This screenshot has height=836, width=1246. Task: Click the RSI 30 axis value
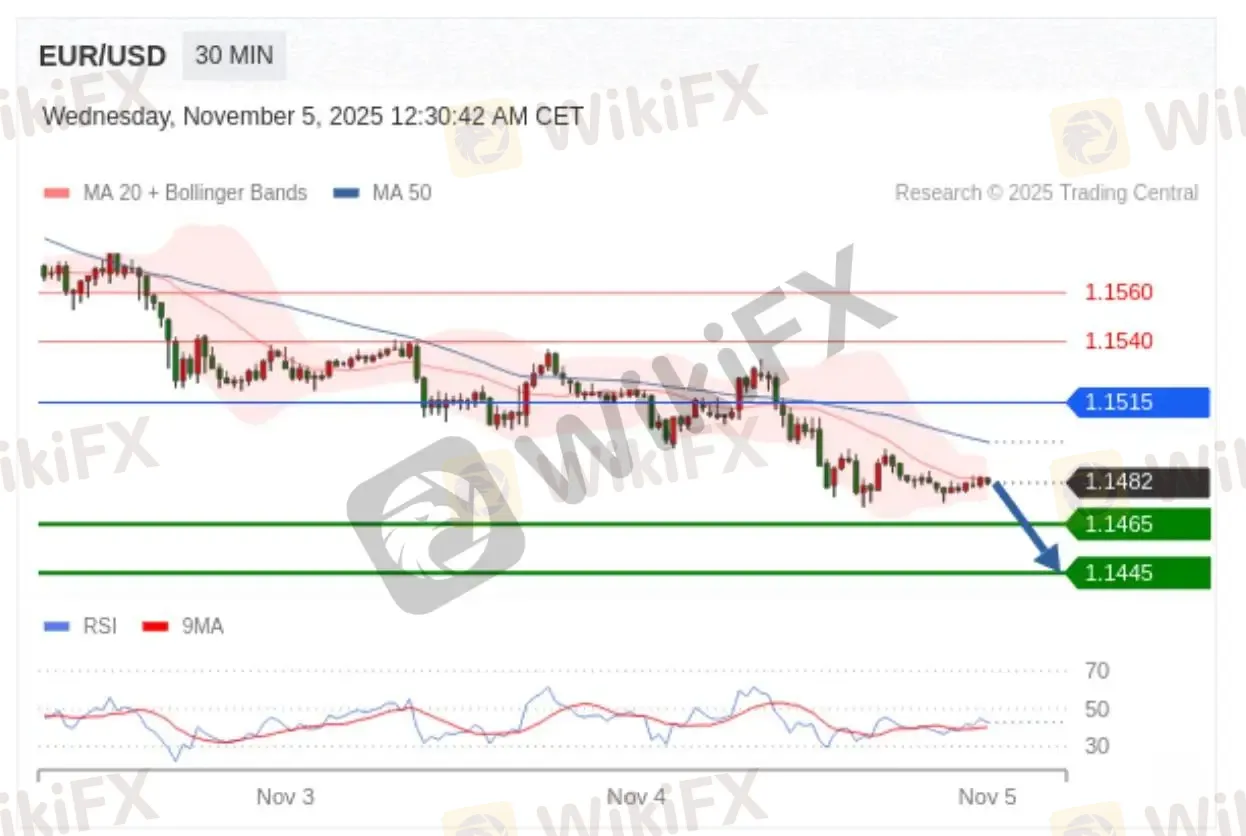tap(1097, 746)
